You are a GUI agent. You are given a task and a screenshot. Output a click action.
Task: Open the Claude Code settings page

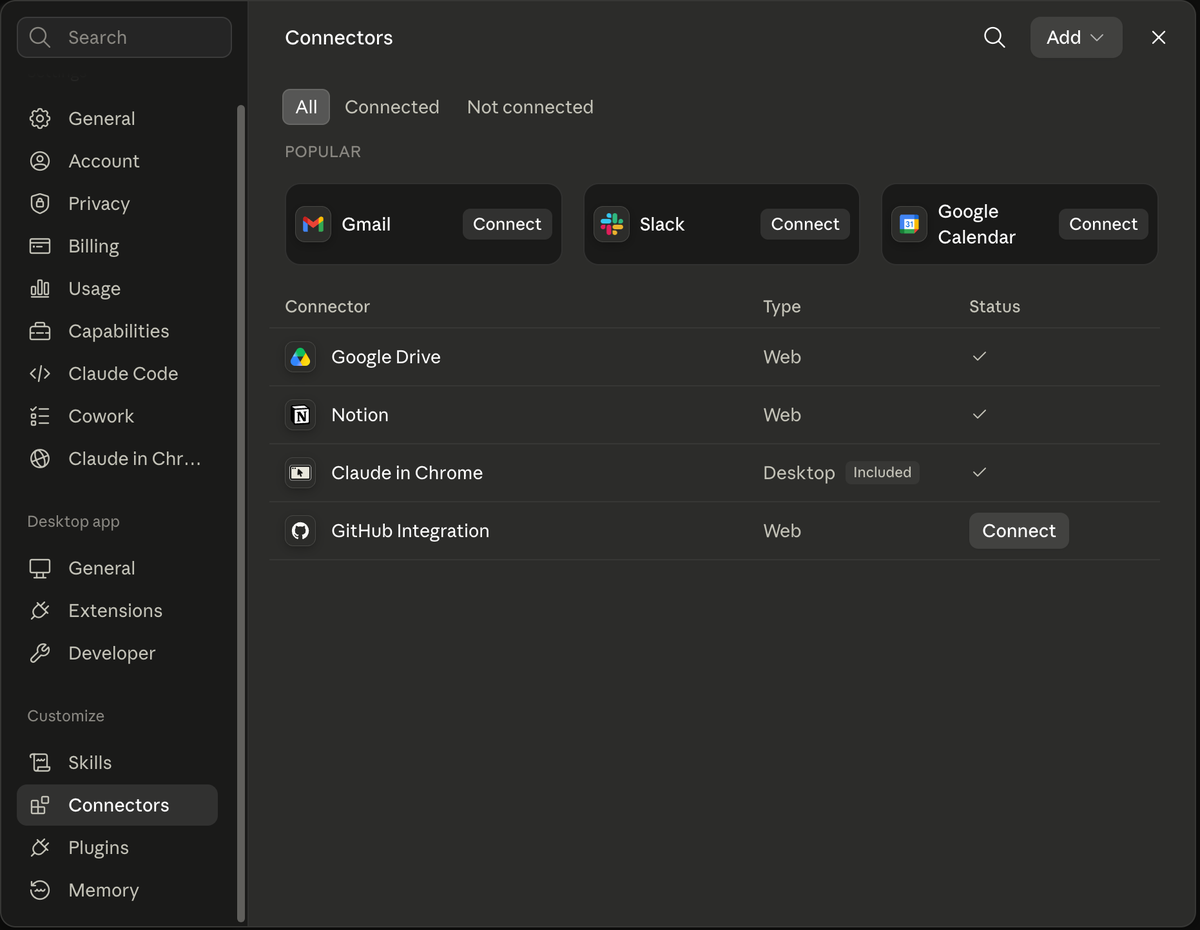[117, 373]
